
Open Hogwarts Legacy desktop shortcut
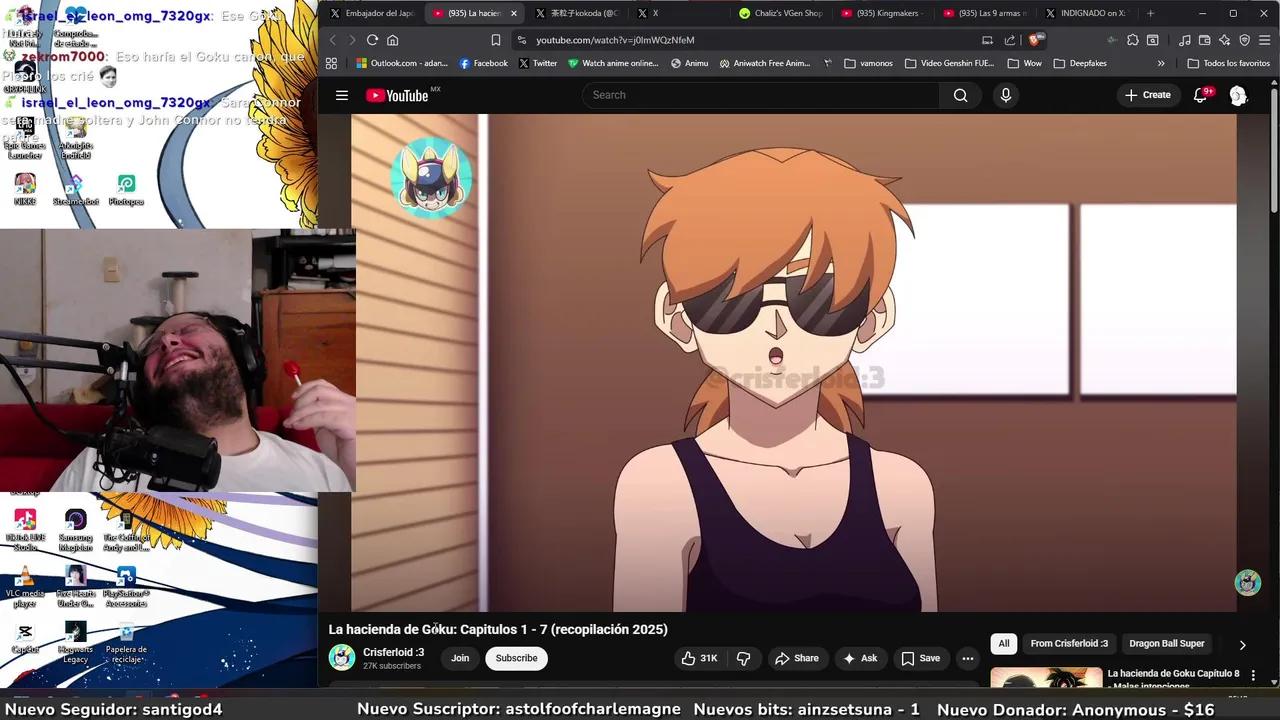coord(76,643)
